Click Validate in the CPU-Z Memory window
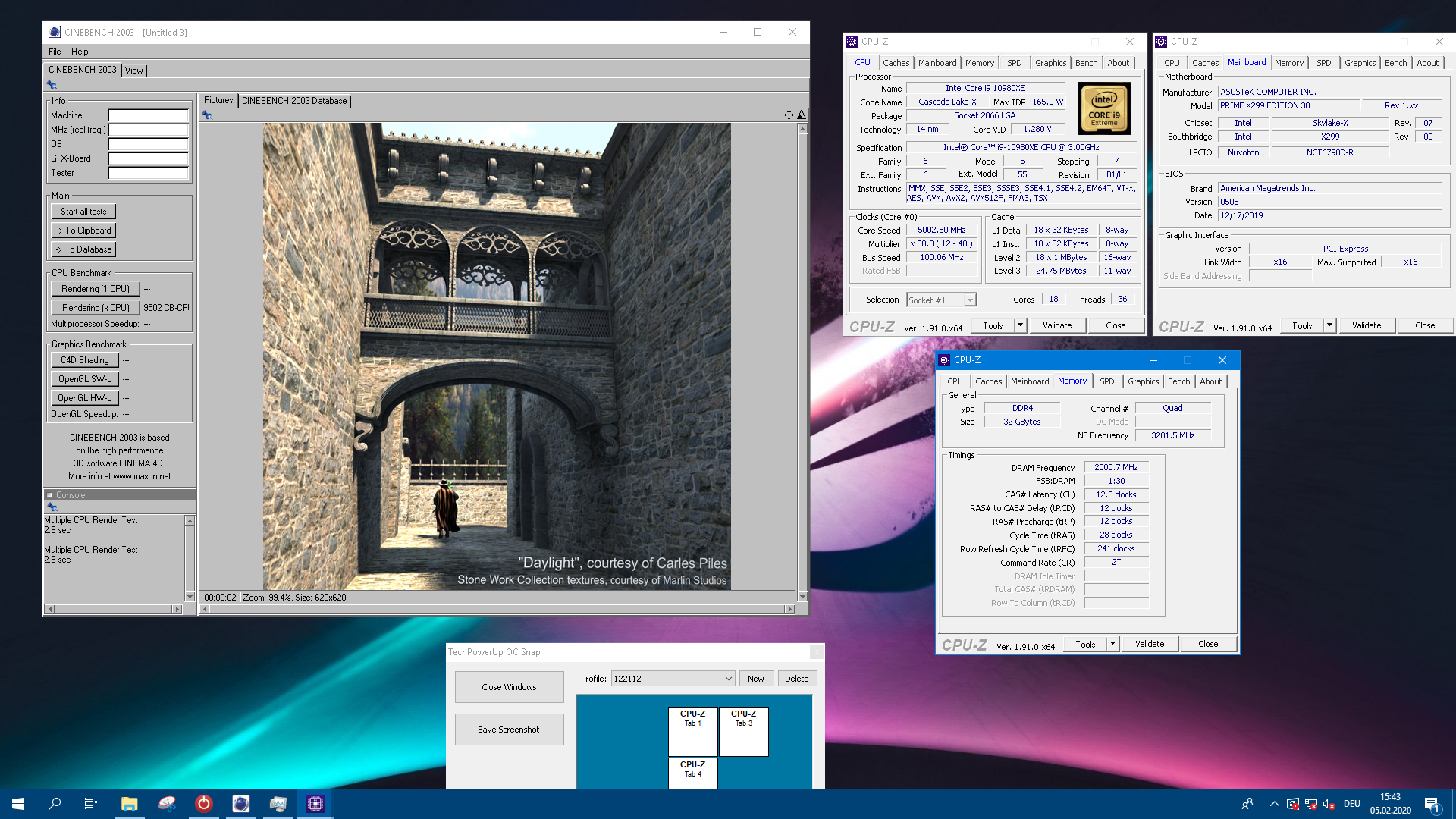This screenshot has width=1456, height=819. click(1150, 644)
